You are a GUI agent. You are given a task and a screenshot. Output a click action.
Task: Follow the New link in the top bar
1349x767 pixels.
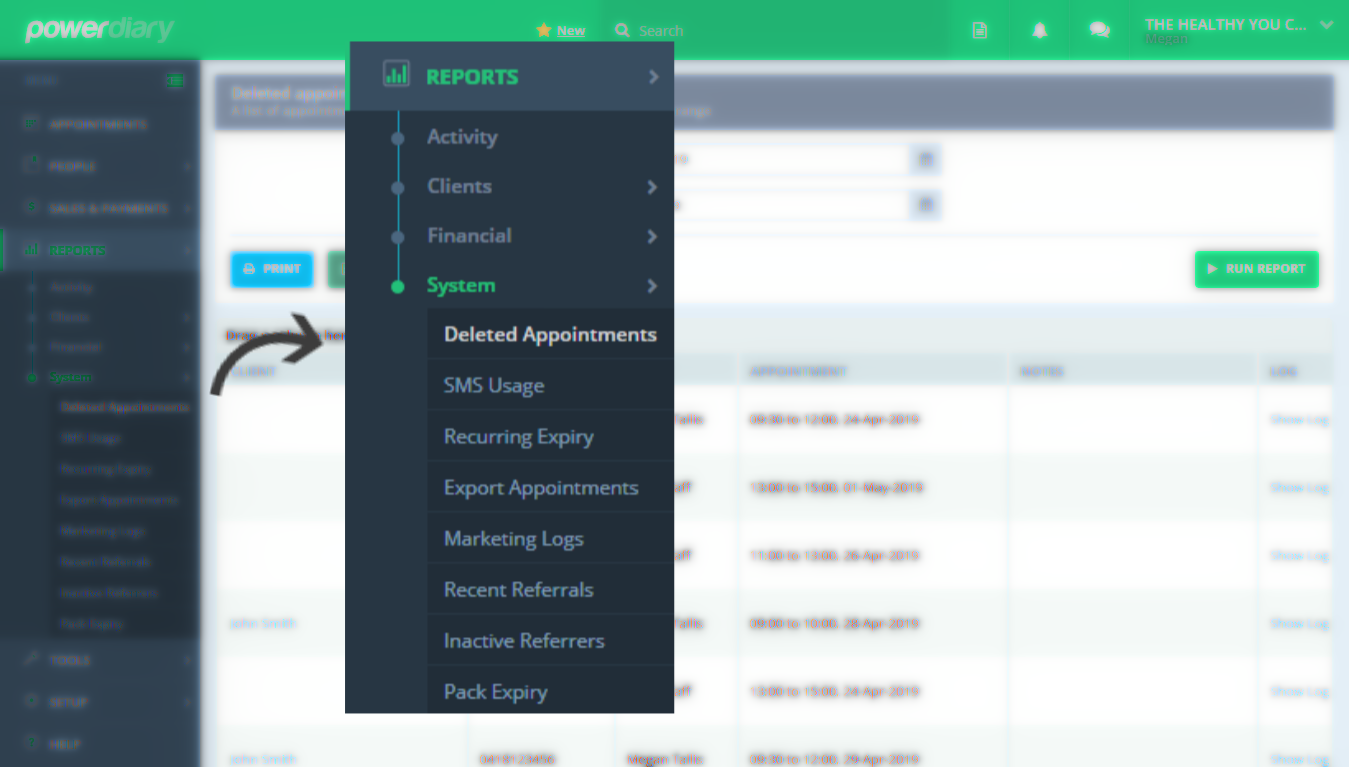point(571,31)
